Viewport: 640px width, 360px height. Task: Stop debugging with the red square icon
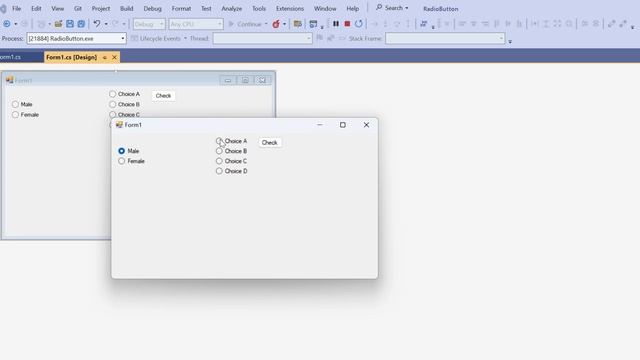coord(347,24)
